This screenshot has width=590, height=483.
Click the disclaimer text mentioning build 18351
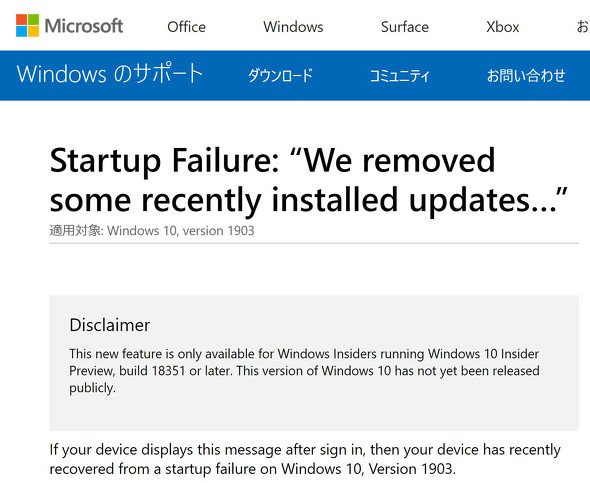pyautogui.click(x=304, y=371)
